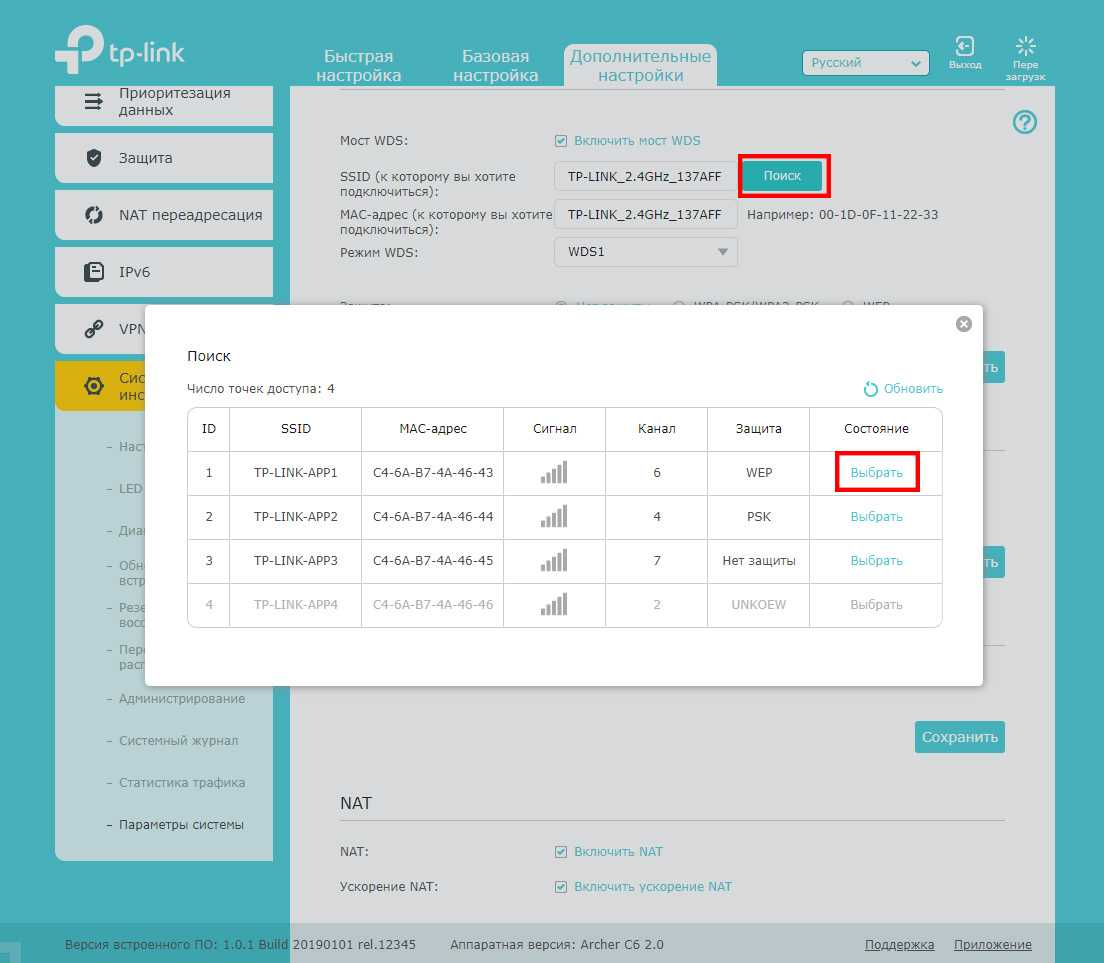Click the SSID input field
The image size is (1104, 963).
click(x=645, y=177)
